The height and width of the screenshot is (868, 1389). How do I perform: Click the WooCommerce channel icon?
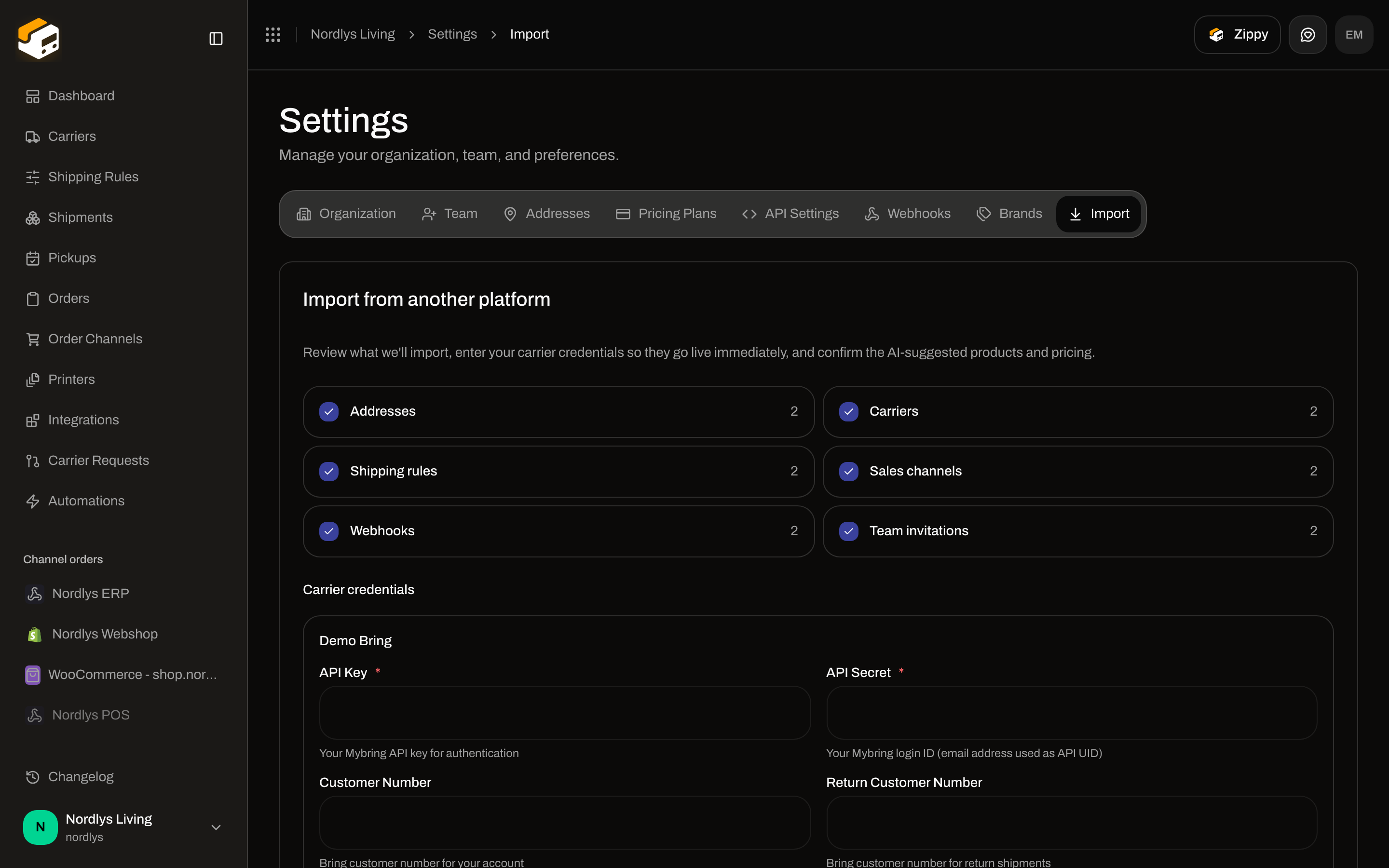[33, 675]
